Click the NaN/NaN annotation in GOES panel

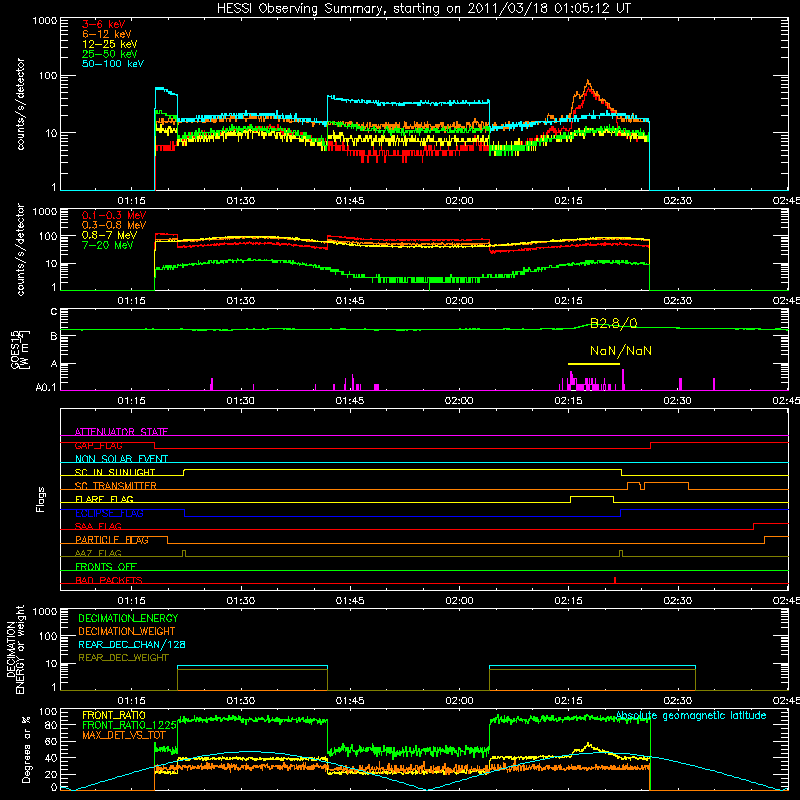(621, 351)
